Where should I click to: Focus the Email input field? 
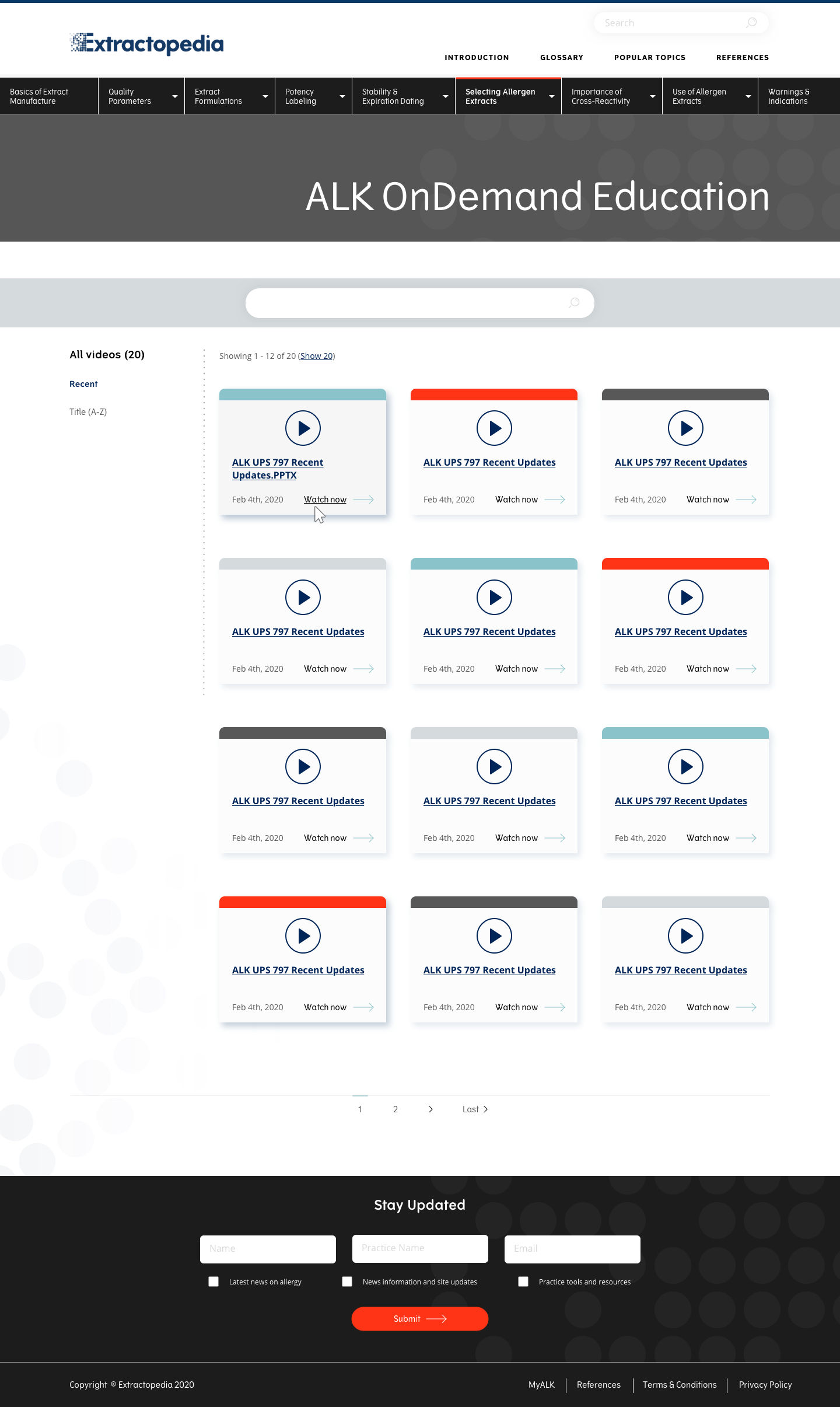[572, 1249]
